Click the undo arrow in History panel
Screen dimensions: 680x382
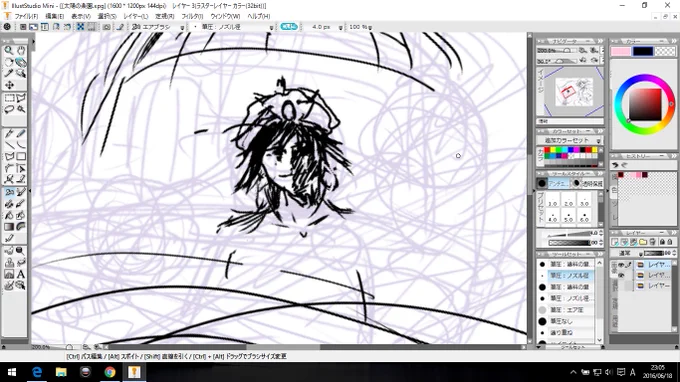[615, 165]
